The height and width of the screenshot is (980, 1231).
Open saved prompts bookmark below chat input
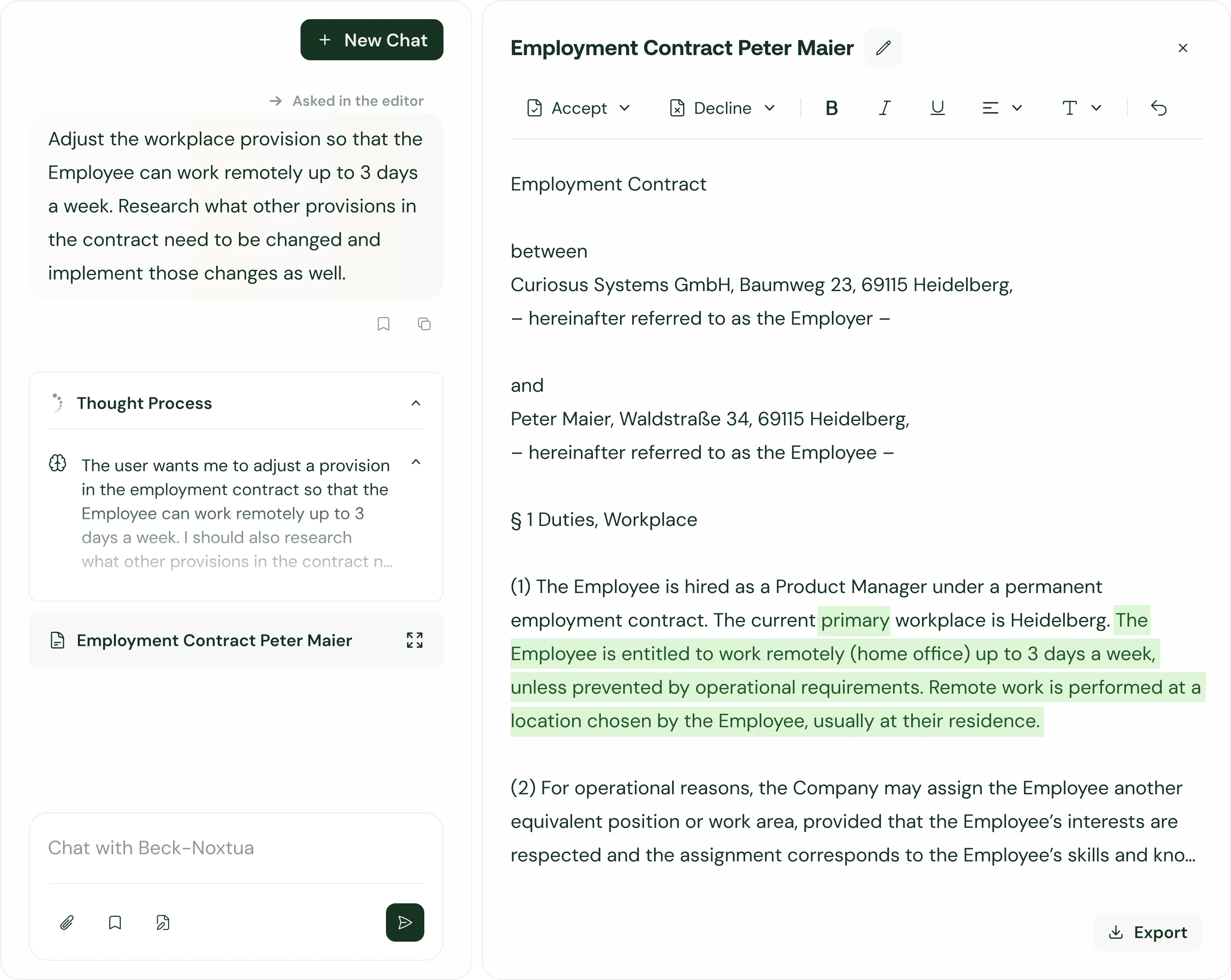pos(115,922)
